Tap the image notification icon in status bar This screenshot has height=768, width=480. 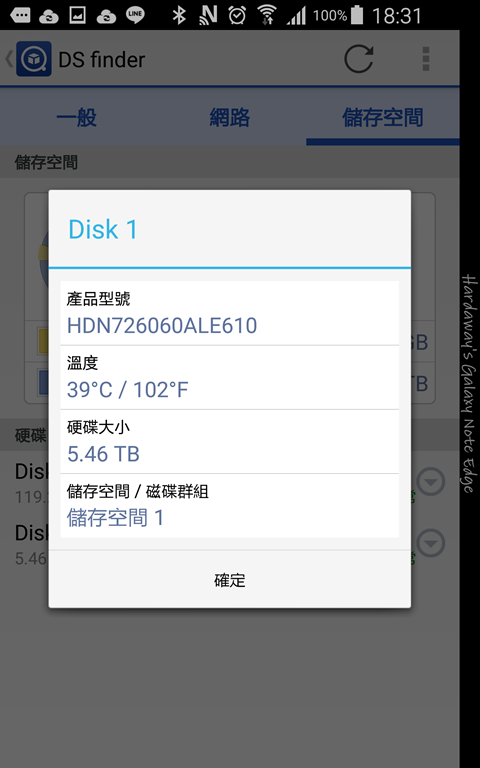78,15
